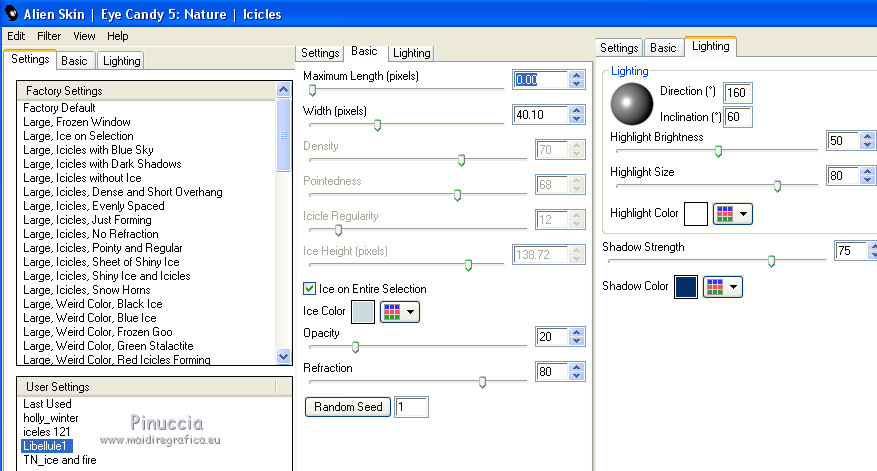The height and width of the screenshot is (471, 877).
Task: Click the Refraction value field
Action: (551, 371)
